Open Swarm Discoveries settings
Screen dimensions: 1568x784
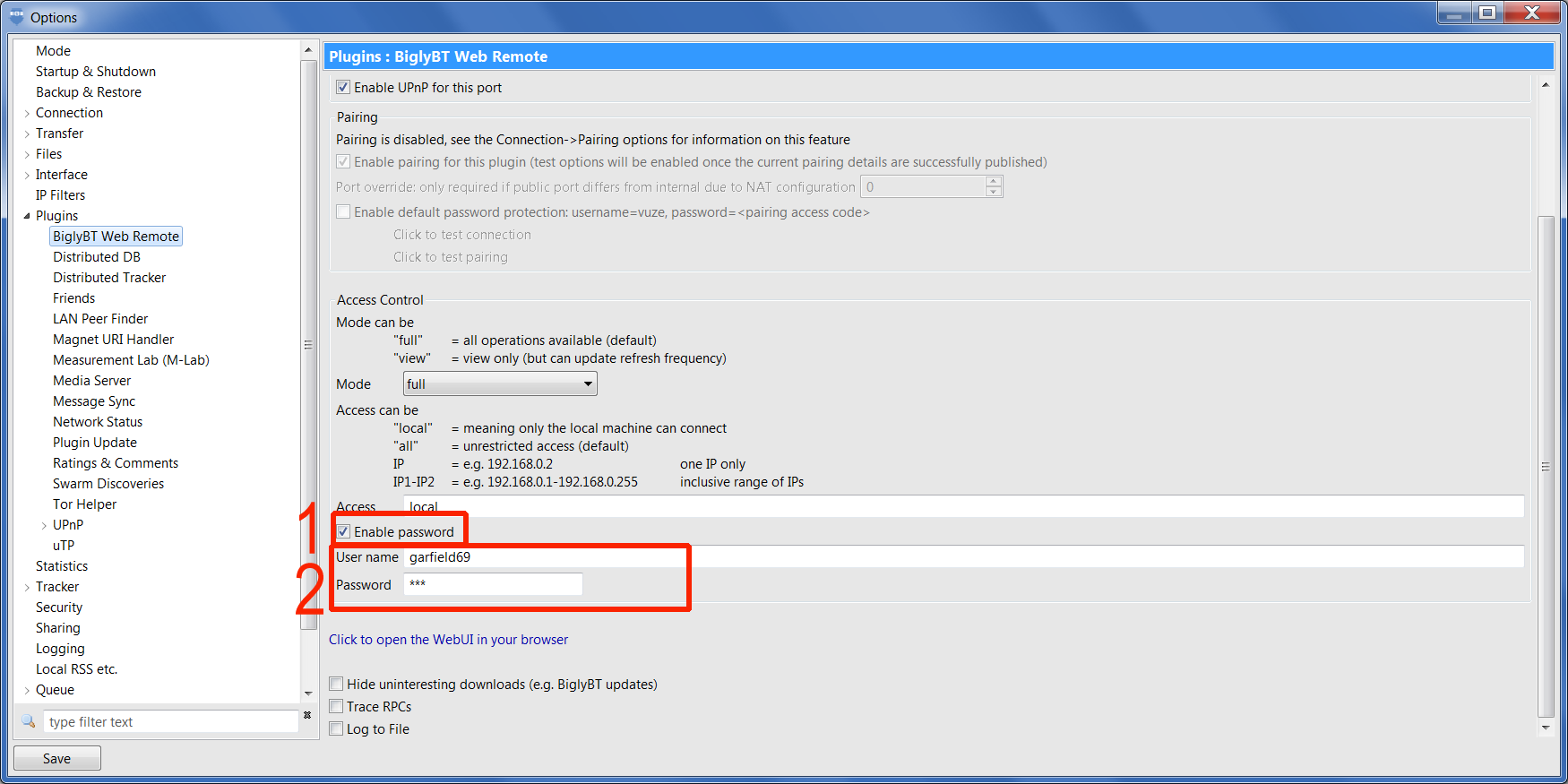tap(108, 484)
